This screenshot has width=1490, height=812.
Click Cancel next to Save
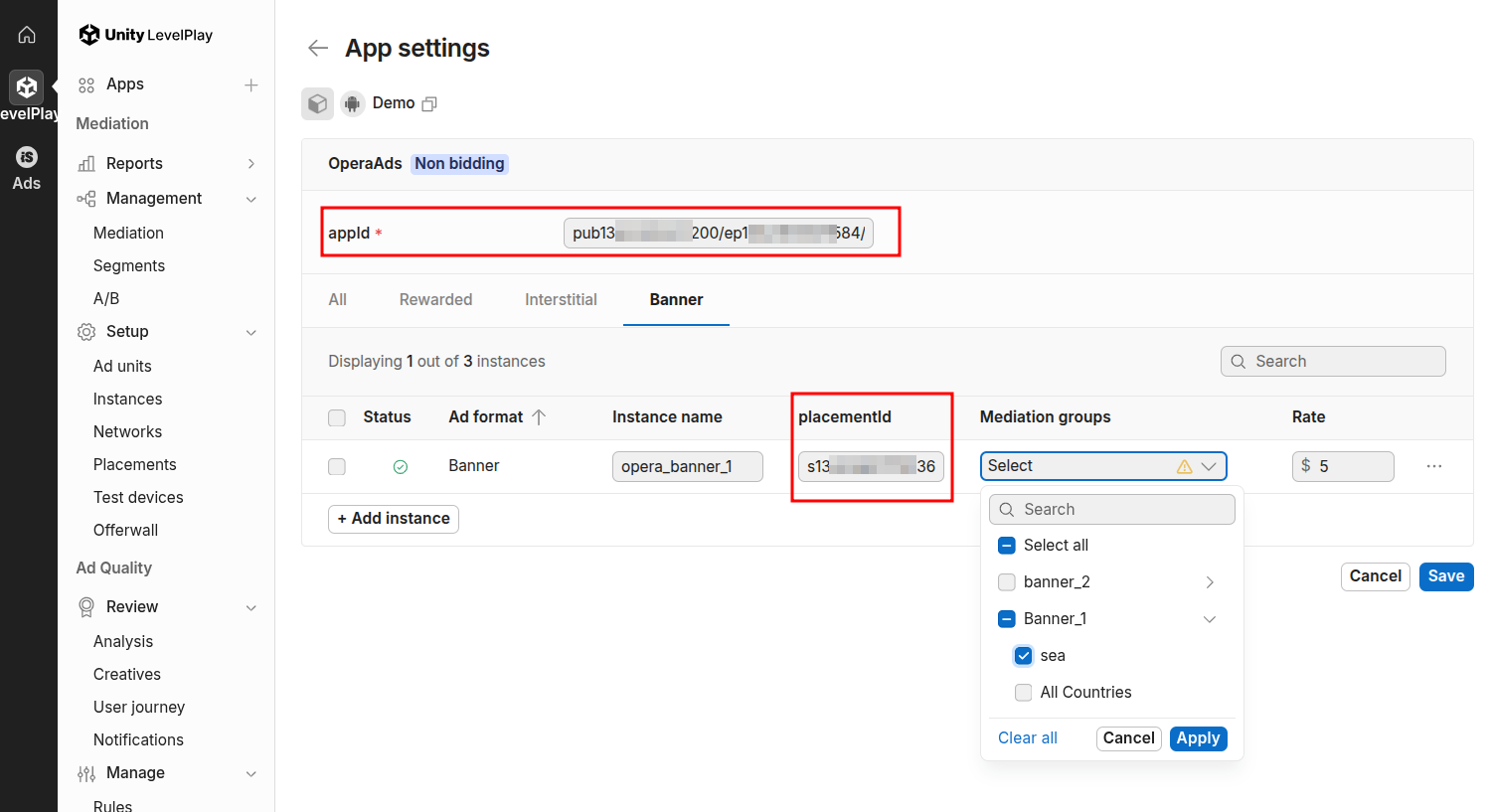[x=1376, y=576]
